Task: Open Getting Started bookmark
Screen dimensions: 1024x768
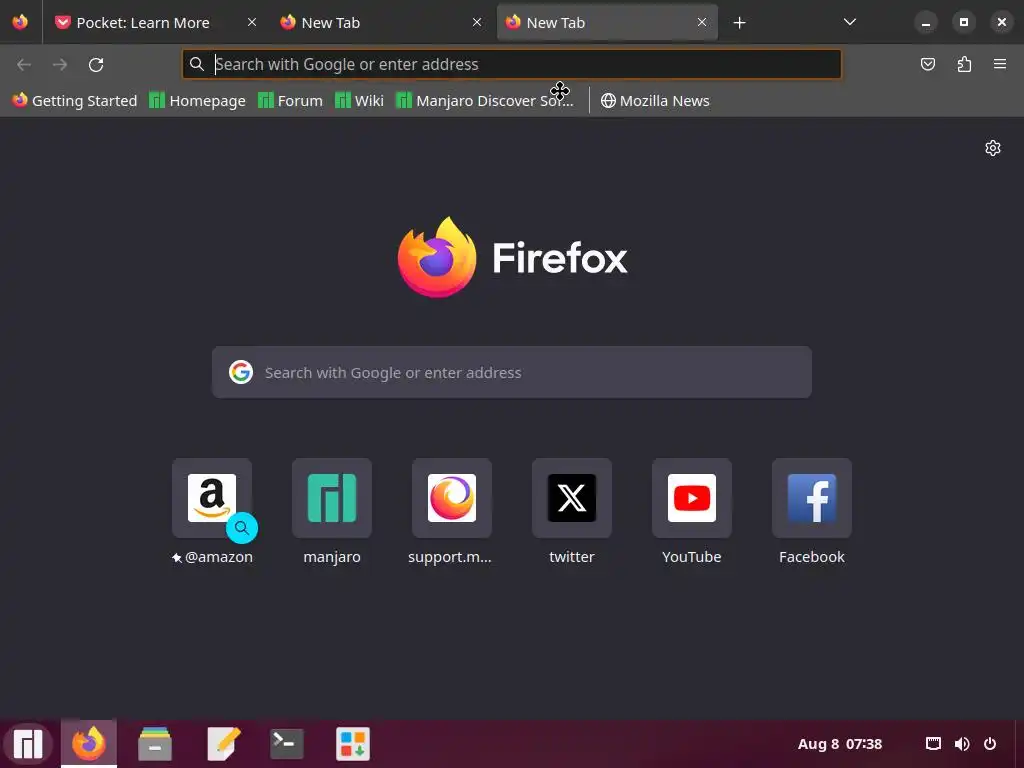Action: [x=75, y=101]
